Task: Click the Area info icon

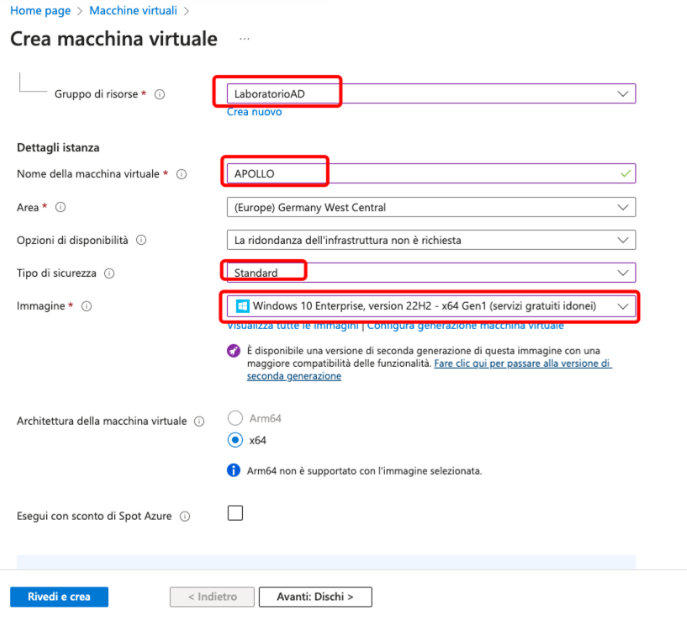Action: click(x=61, y=207)
